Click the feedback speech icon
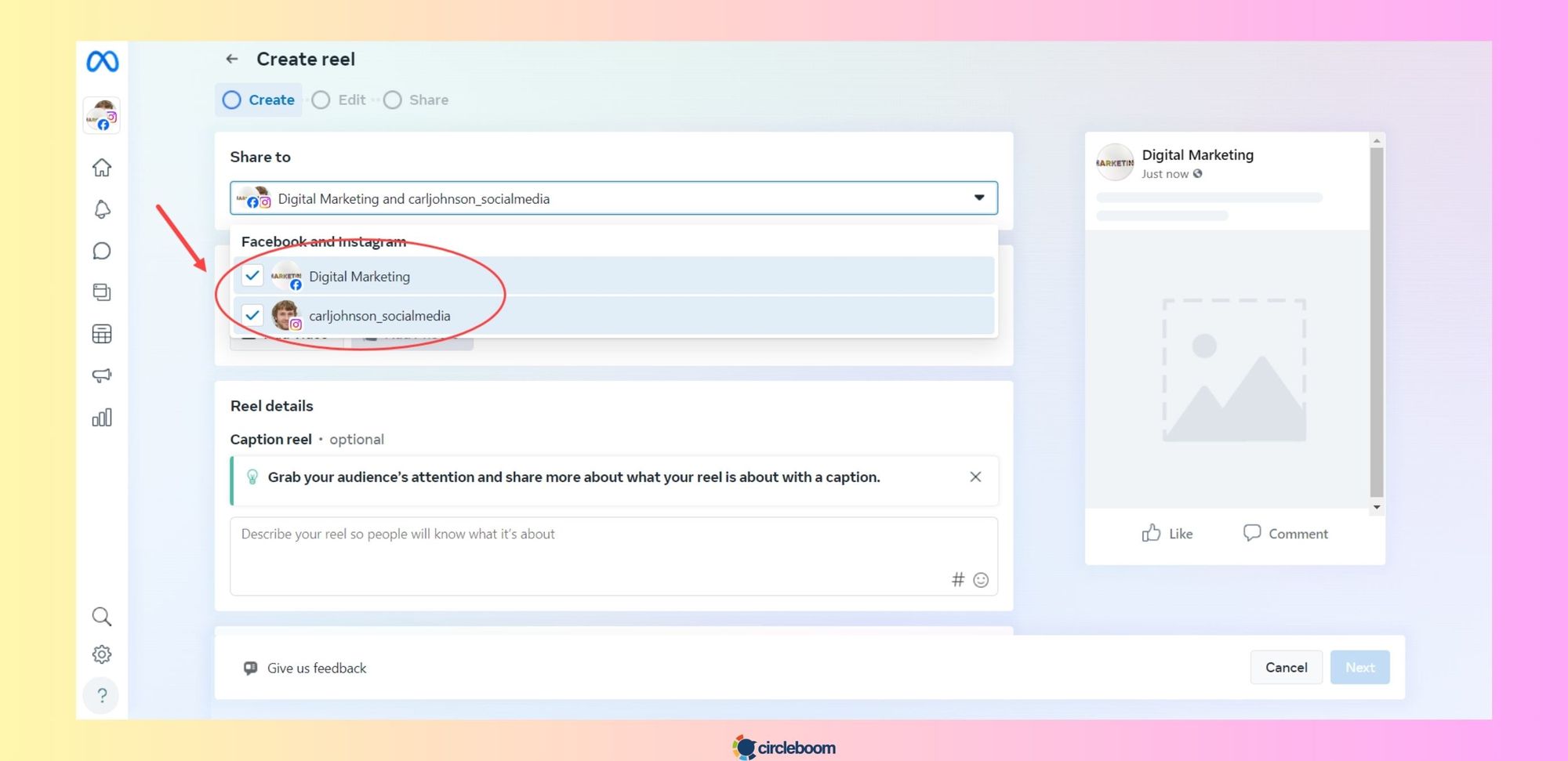Viewport: 1568px width, 761px height. (250, 668)
